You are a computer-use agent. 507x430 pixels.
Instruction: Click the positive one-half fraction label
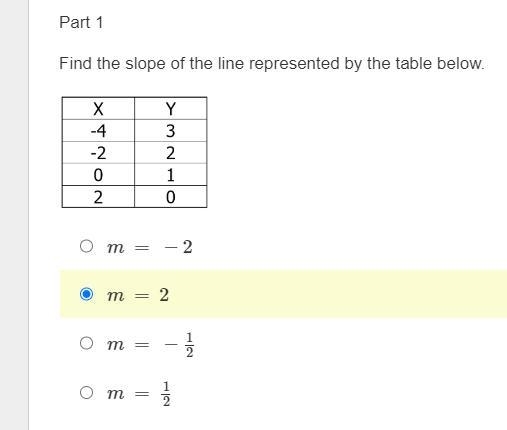pyautogui.click(x=139, y=394)
